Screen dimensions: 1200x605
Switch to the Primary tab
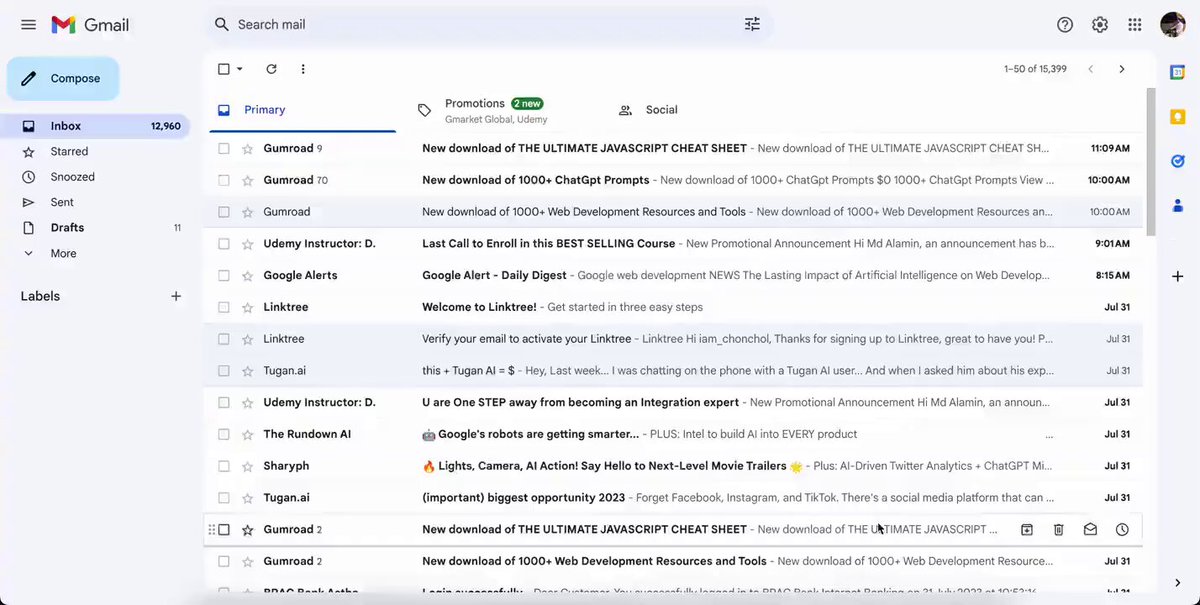(x=303, y=110)
